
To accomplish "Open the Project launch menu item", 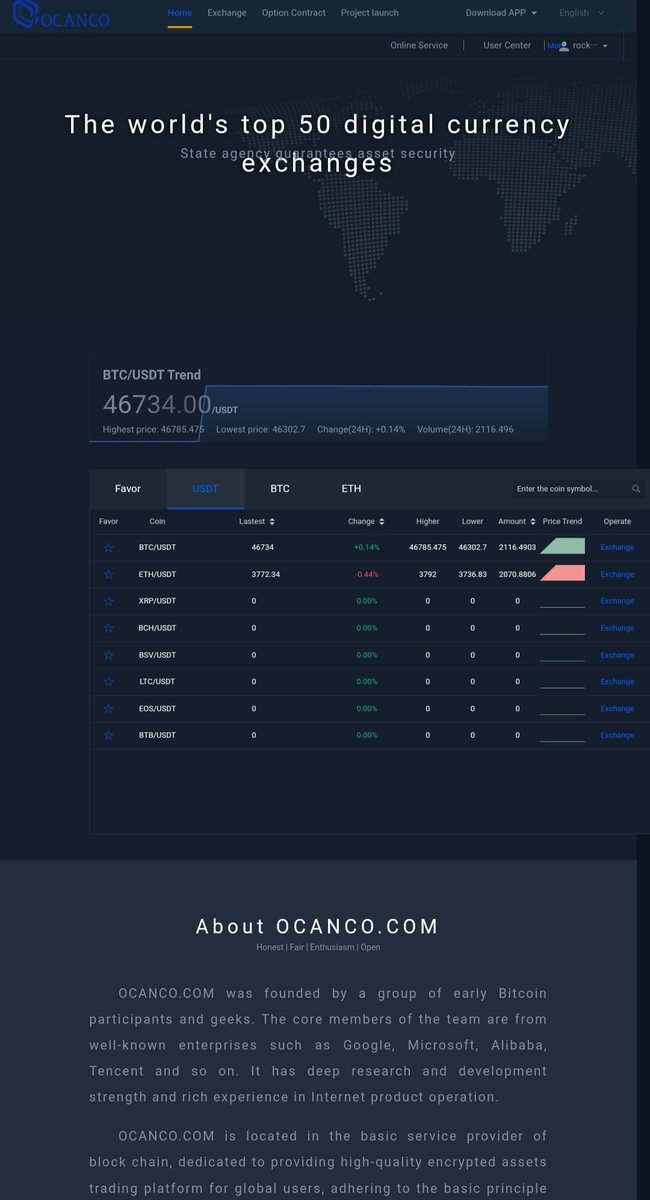I will click(370, 13).
